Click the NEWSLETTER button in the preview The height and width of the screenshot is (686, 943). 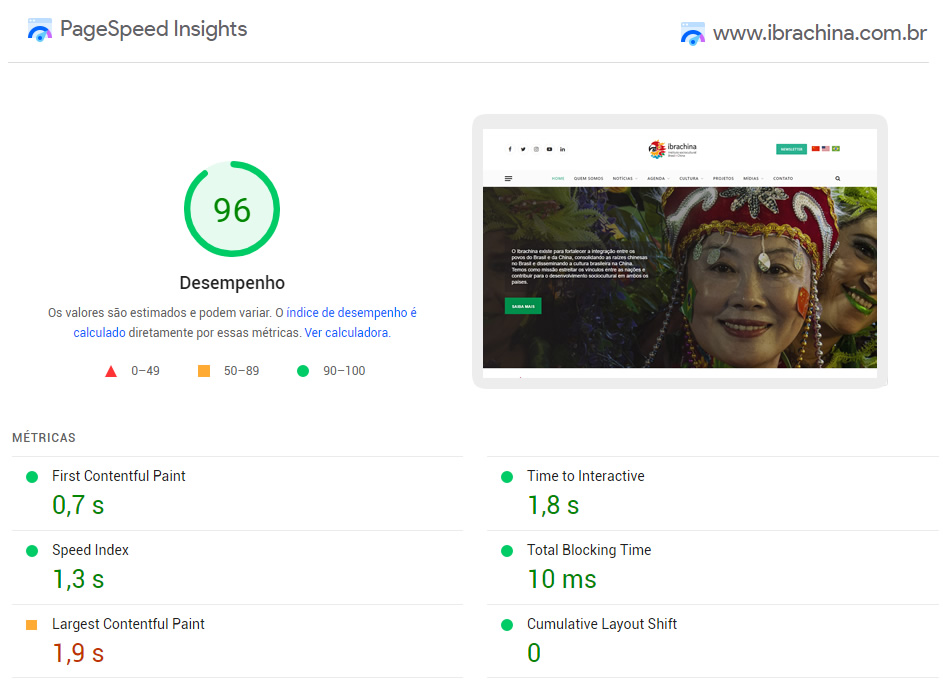coord(791,149)
